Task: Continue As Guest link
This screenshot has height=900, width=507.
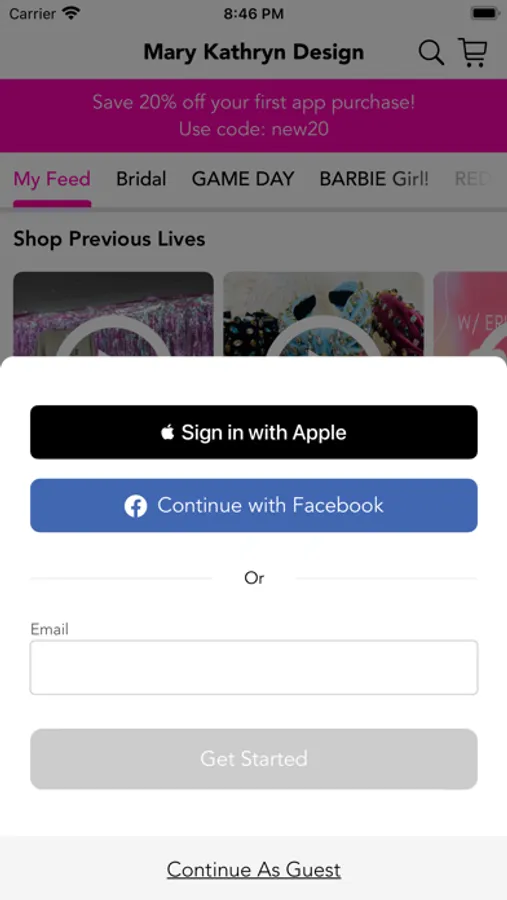Action: 254,870
